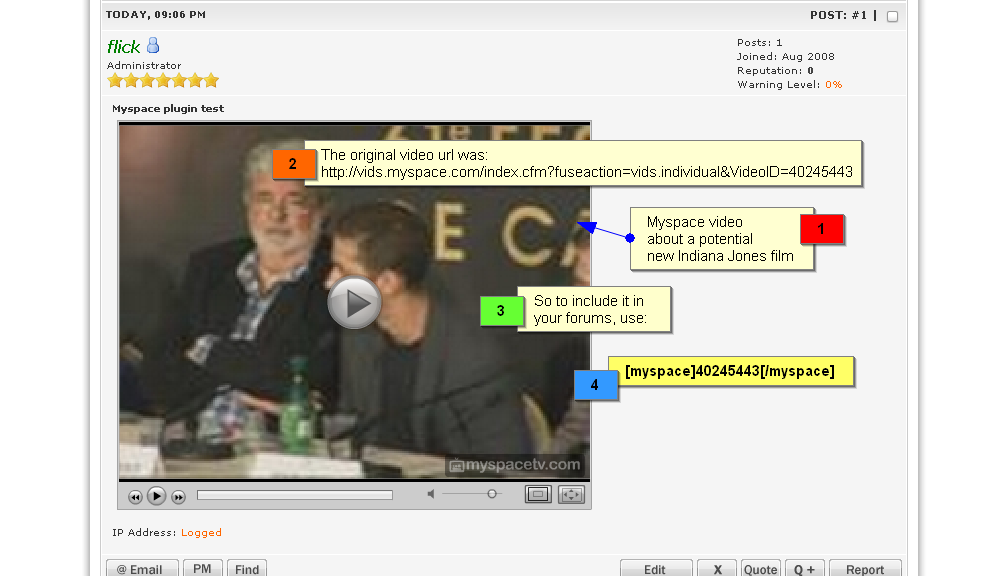The height and width of the screenshot is (576, 1008).
Task: Click the Find button
Action: tap(247, 568)
